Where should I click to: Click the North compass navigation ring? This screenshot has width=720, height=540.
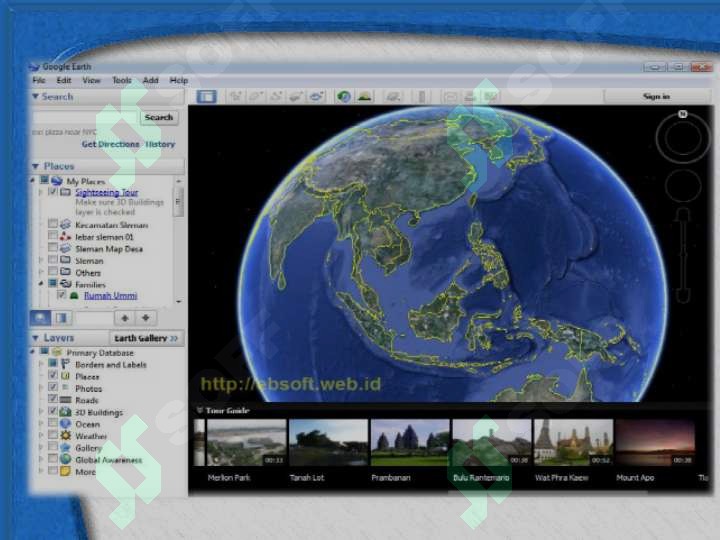tap(683, 137)
